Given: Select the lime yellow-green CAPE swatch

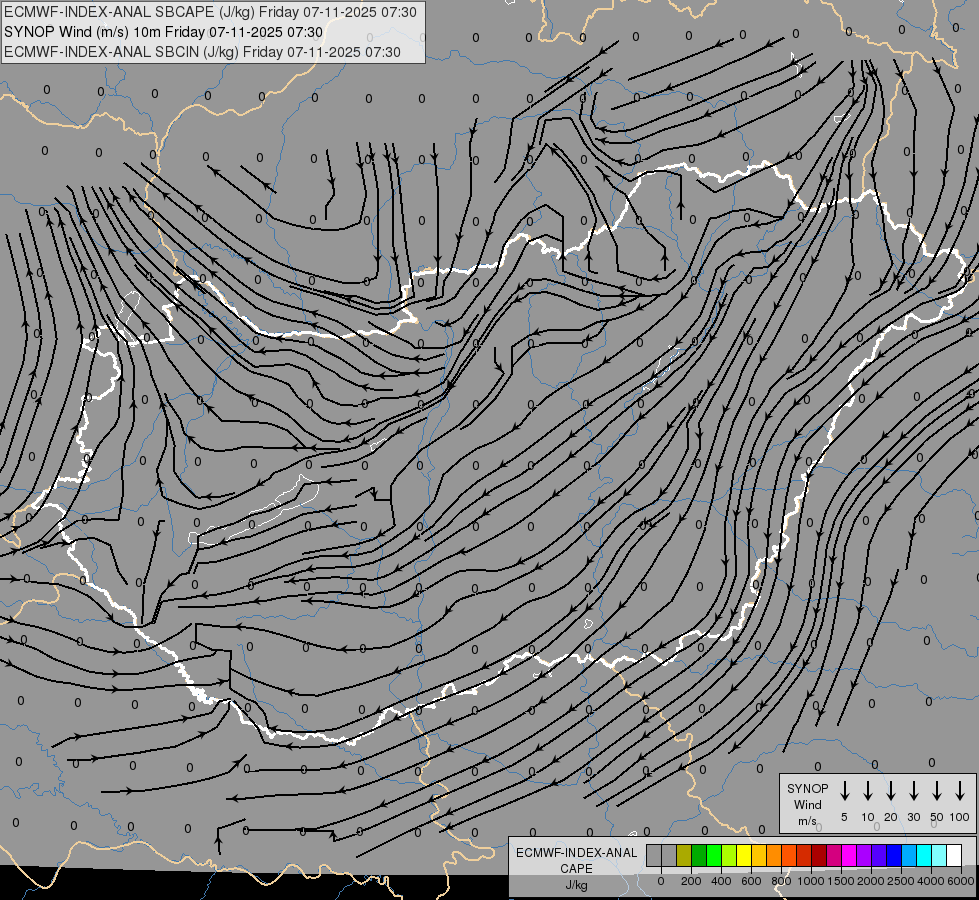Looking at the screenshot, I should click(x=729, y=855).
